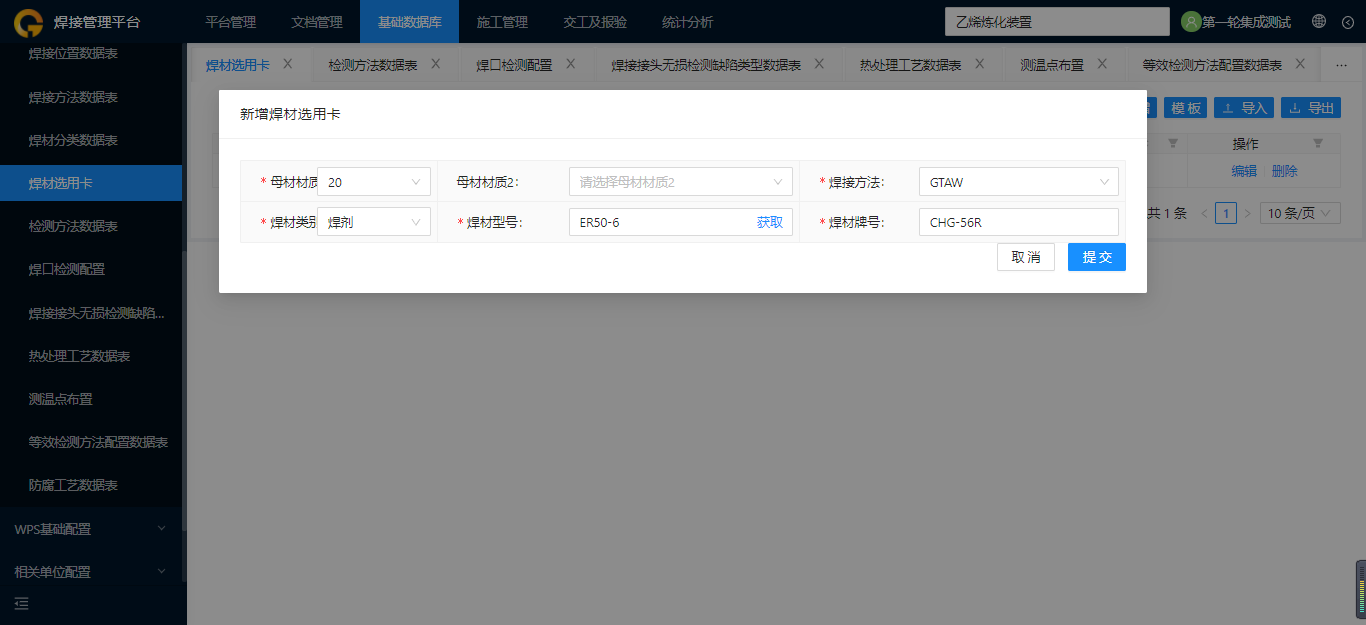Click the filter icon left of the 操作 column
Screen dimensions: 1366x625
point(1173,144)
